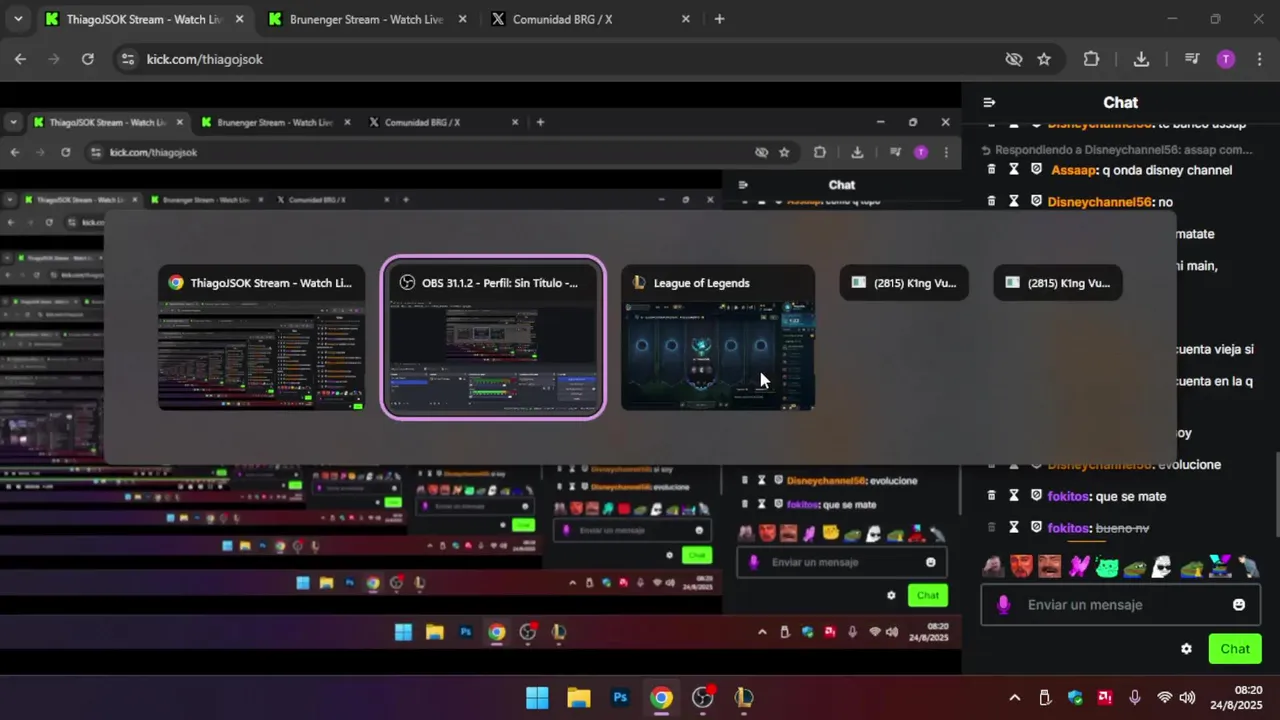Open OBS Studio from the taskbar
Screen dimensions: 1280x720
pos(703,698)
